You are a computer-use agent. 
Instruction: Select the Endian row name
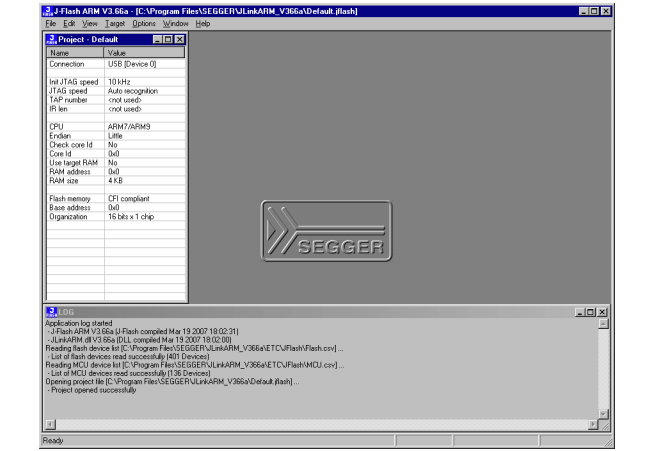click(x=60, y=136)
